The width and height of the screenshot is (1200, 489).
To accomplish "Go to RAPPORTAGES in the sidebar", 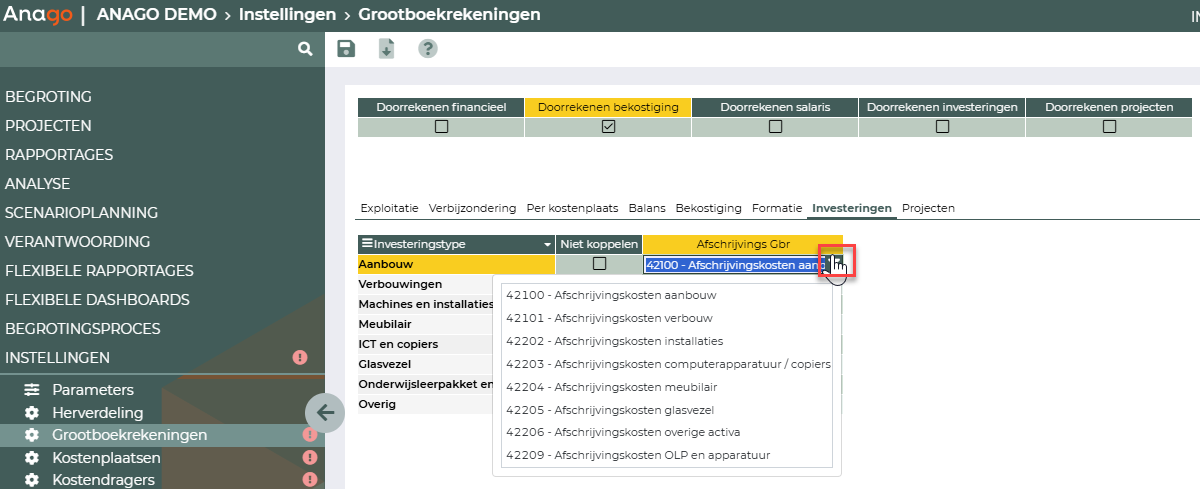I will click(59, 155).
